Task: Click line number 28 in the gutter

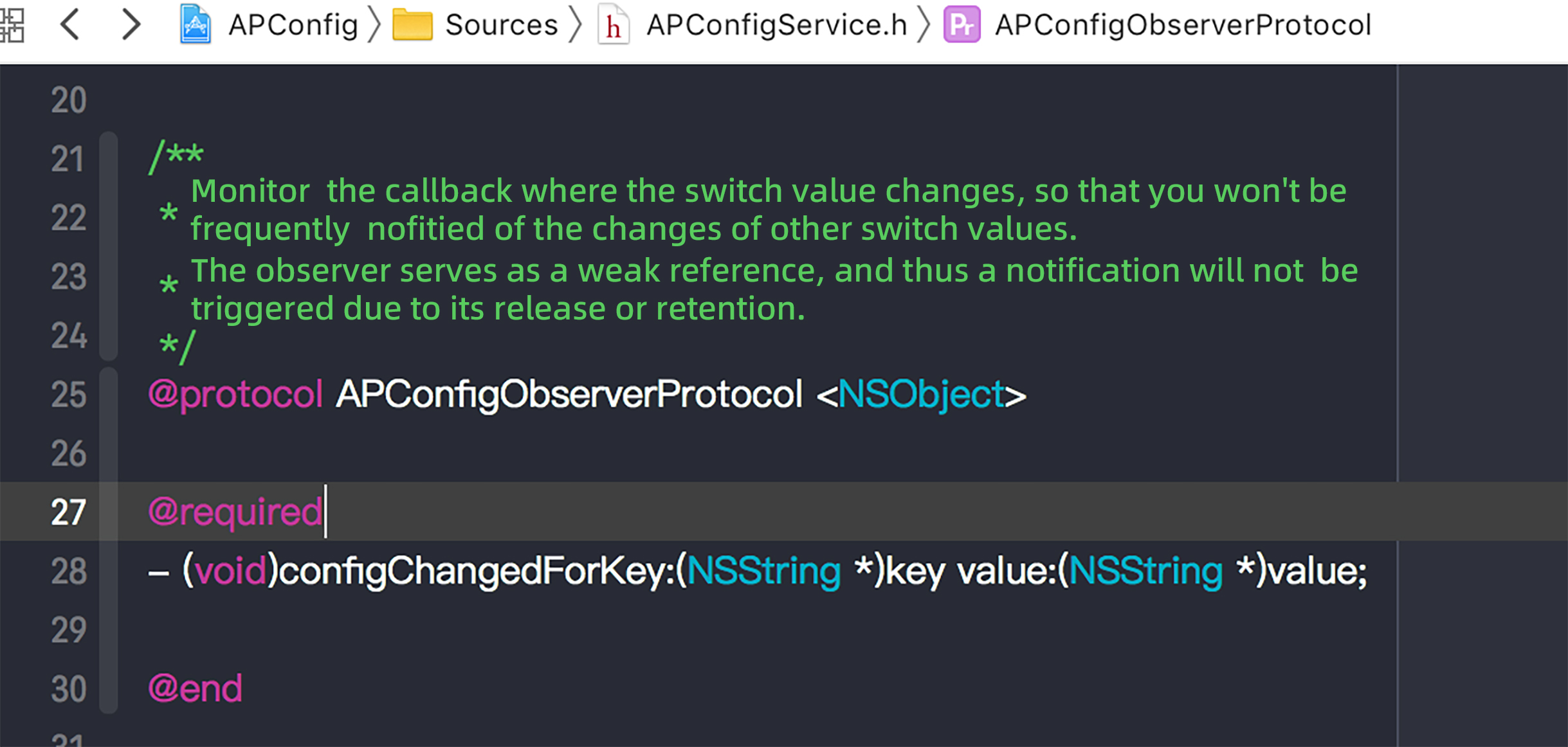Action: (68, 571)
